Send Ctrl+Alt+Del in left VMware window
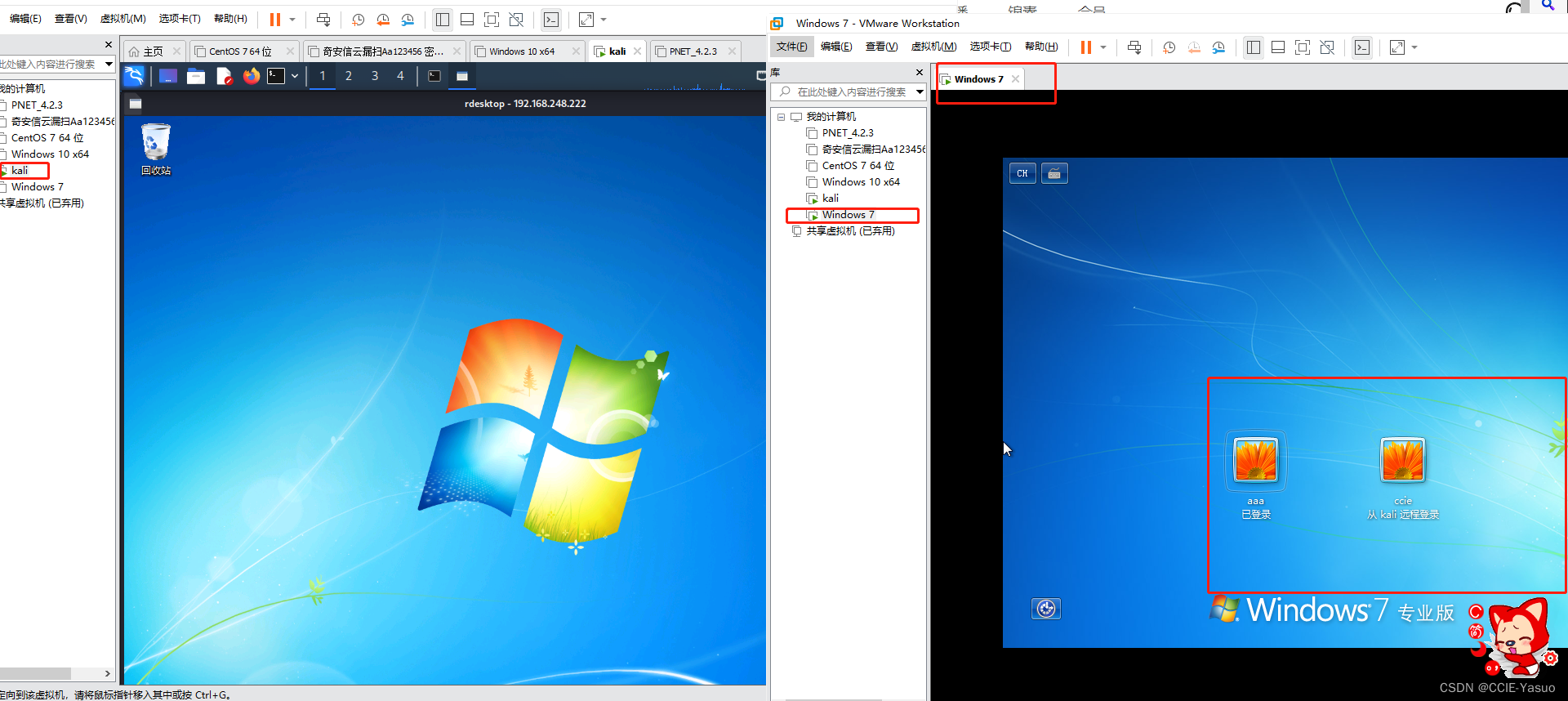This screenshot has height=701, width=1568. coord(323,20)
